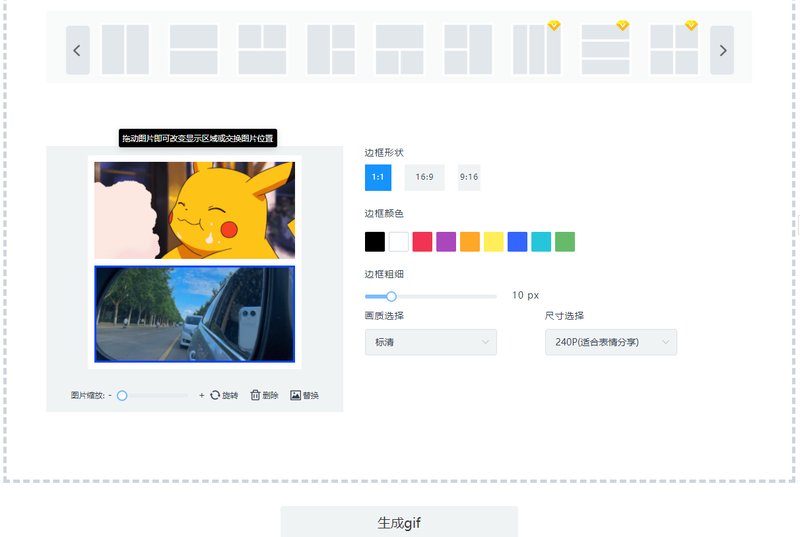Choose the two vertical columns layout
Image resolution: width=800 pixels, height=537 pixels.
coord(126,49)
